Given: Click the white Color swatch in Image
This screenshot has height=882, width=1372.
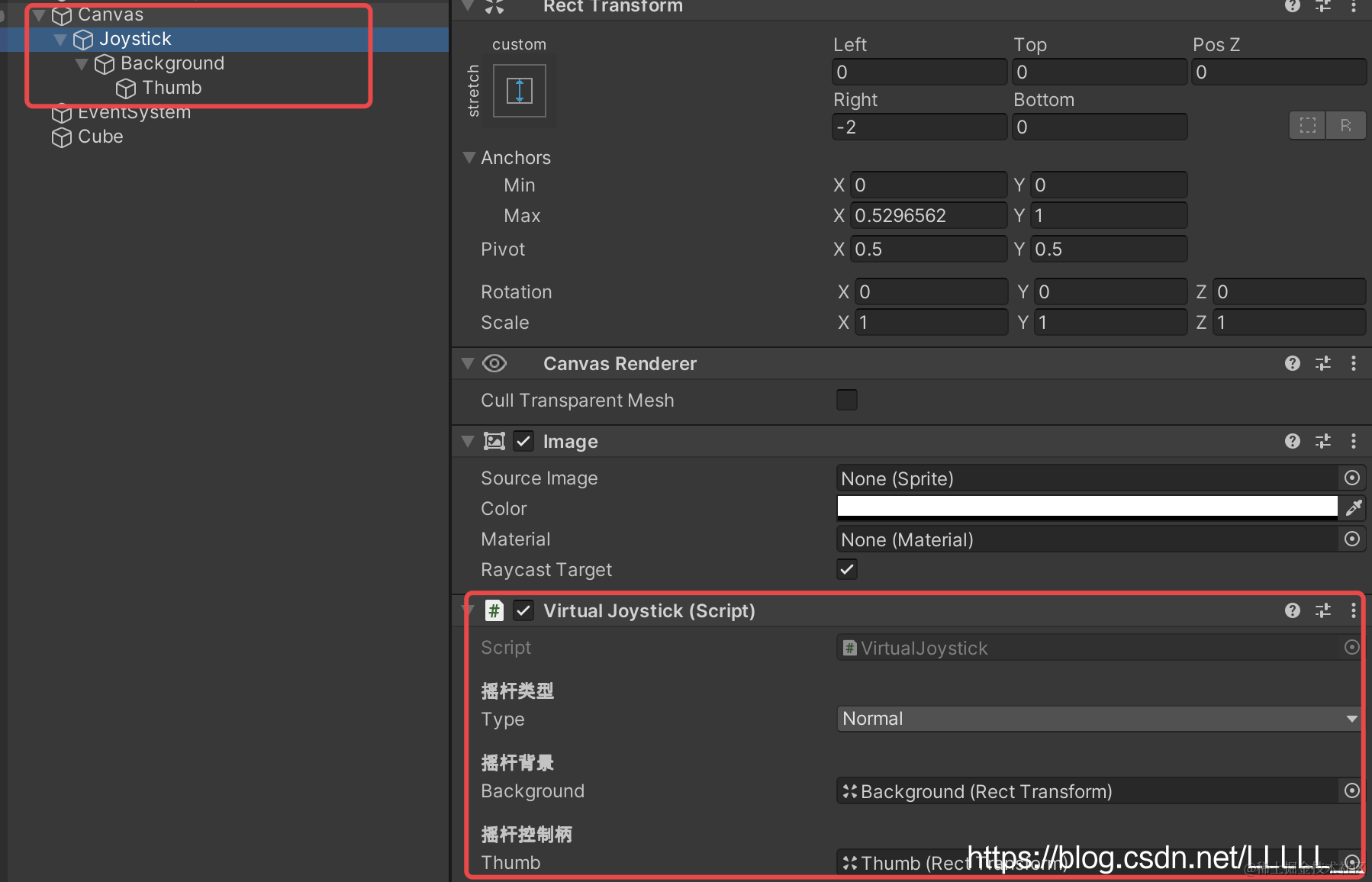Looking at the screenshot, I should tap(1087, 506).
